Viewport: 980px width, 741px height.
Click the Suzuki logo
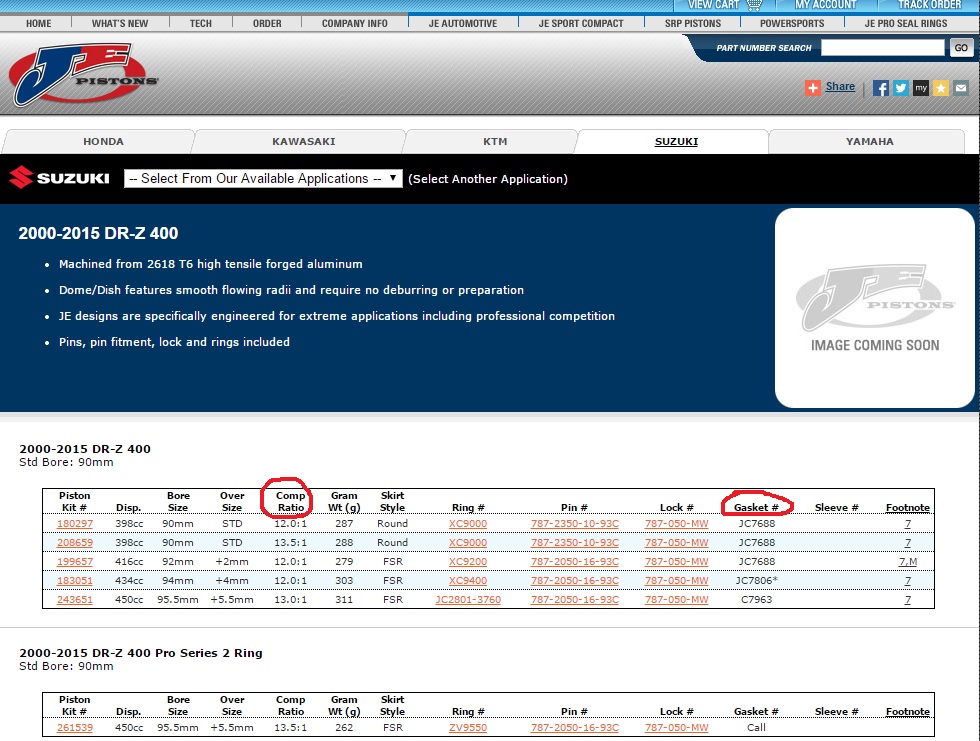coord(59,178)
